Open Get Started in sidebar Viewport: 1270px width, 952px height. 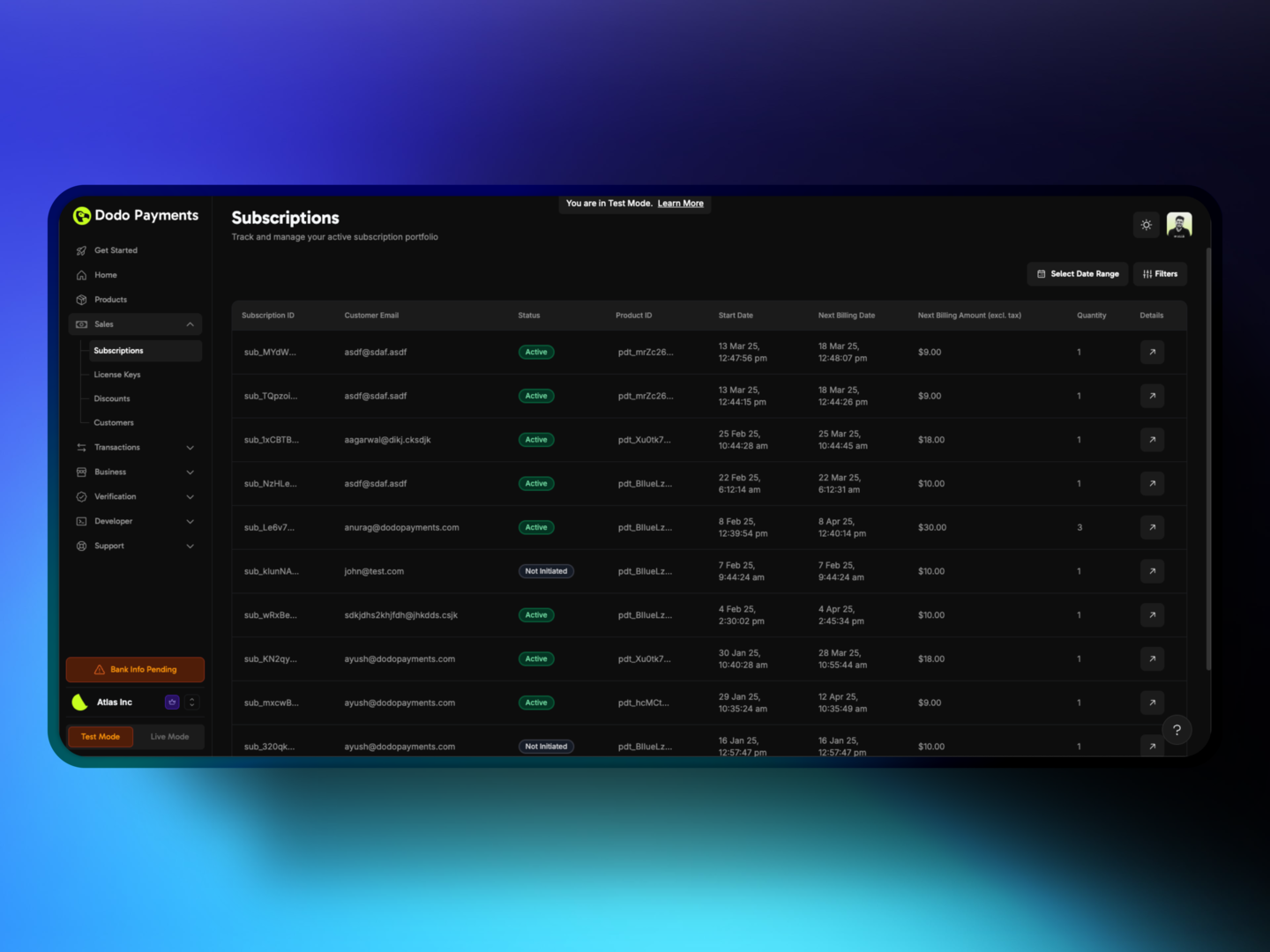135,250
